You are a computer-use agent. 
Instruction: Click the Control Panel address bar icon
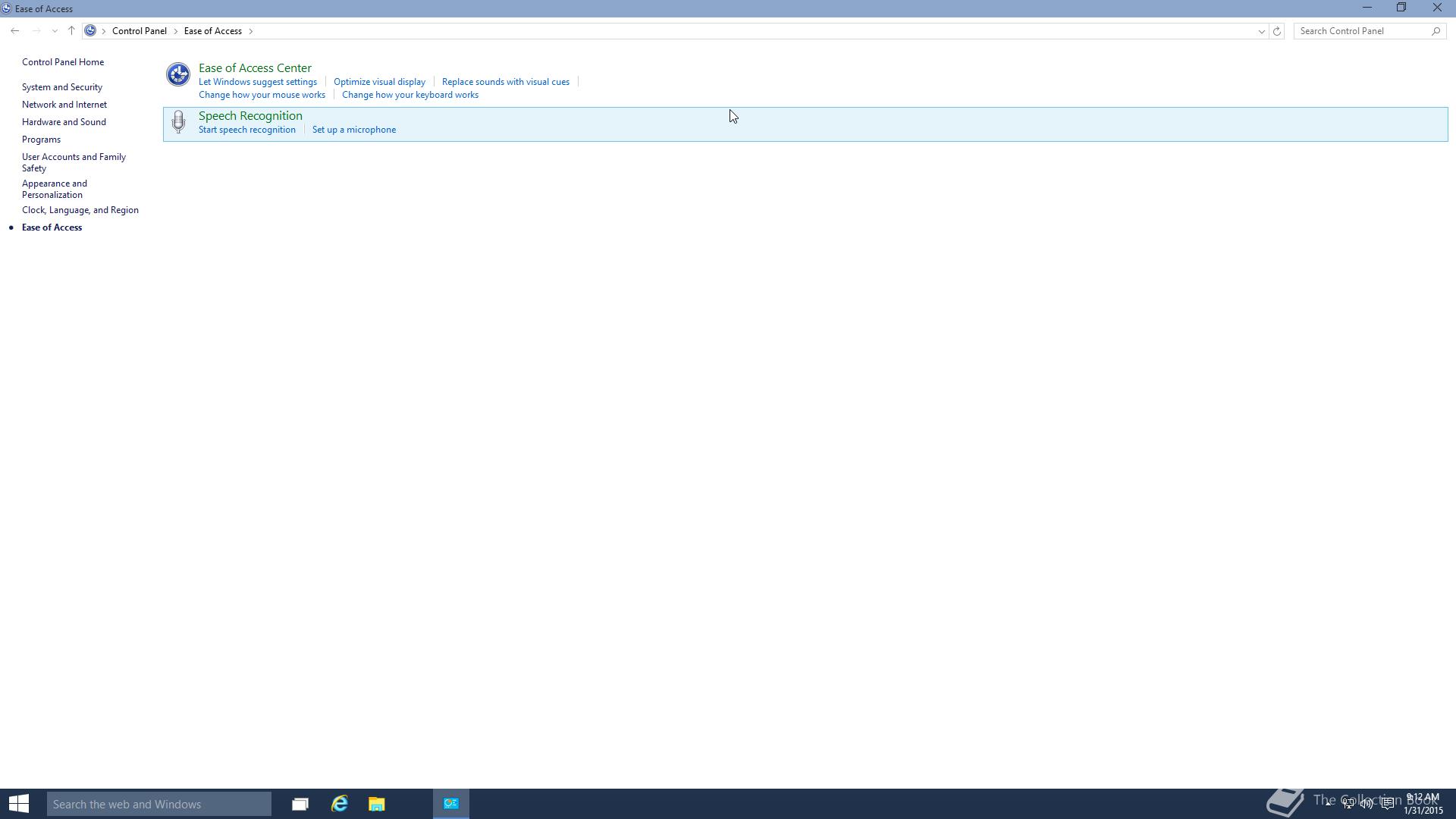click(x=90, y=31)
